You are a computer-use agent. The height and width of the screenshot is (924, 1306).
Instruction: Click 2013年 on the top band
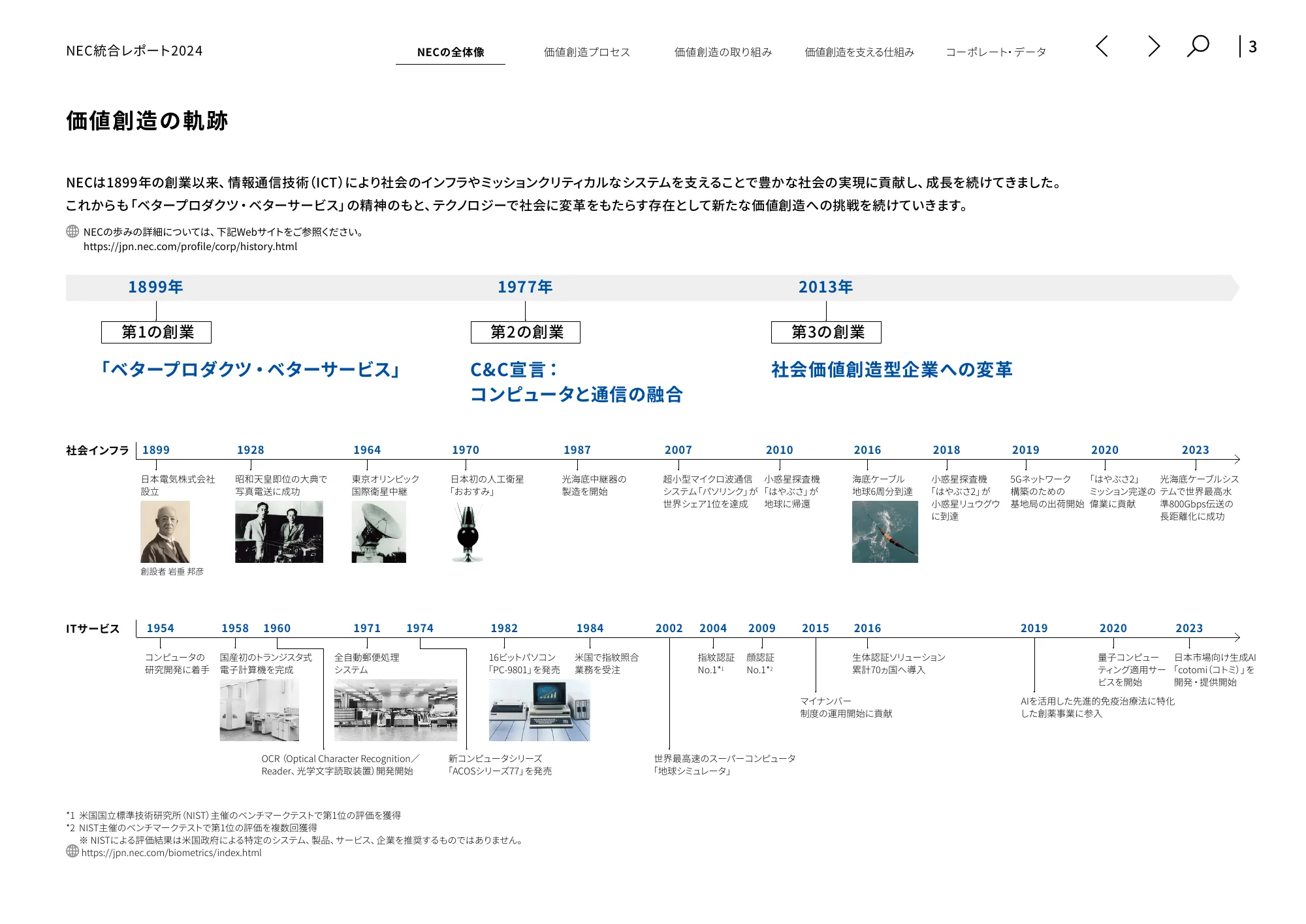(x=825, y=287)
